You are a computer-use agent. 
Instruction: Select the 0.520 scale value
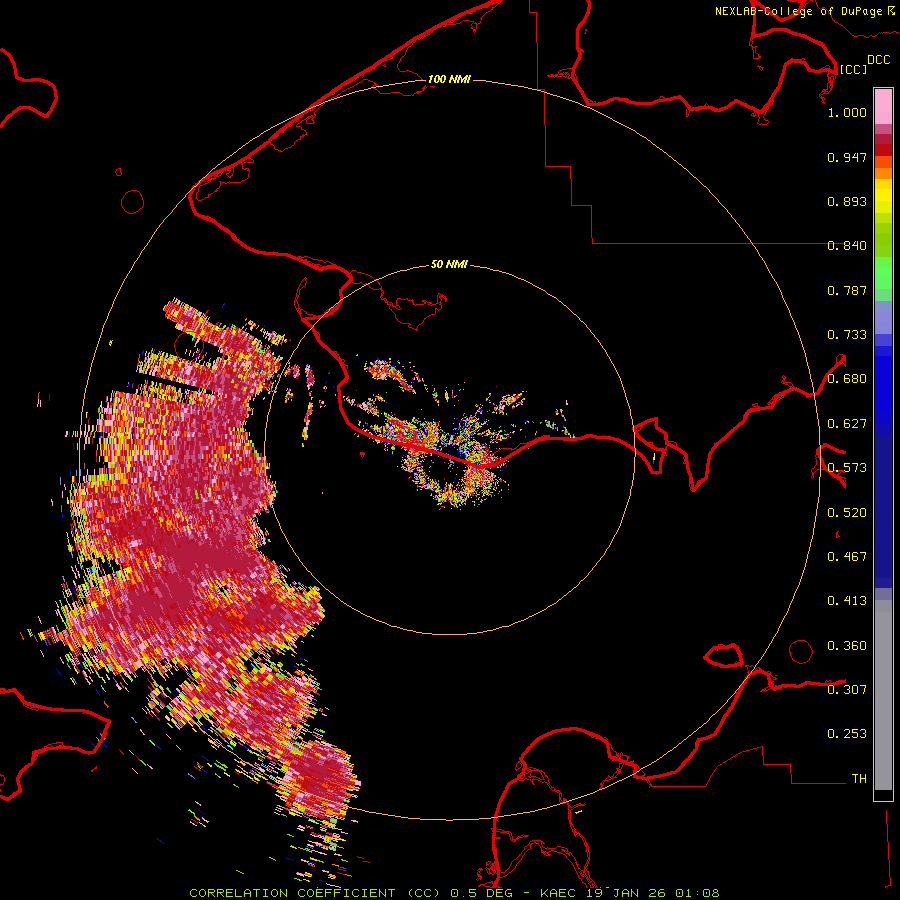847,513
